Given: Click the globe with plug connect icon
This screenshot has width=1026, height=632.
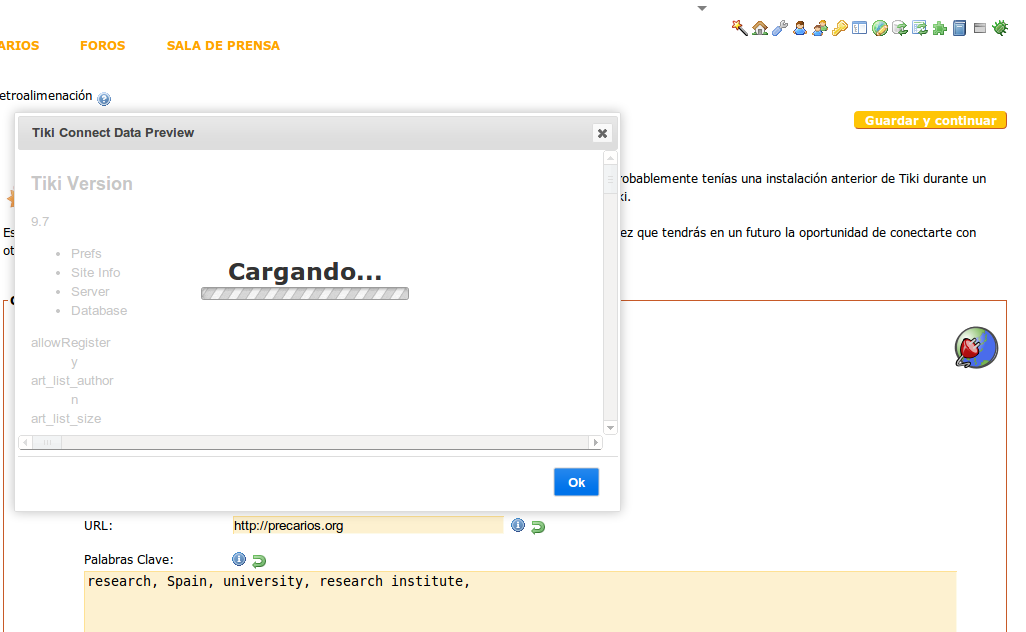Looking at the screenshot, I should (976, 347).
